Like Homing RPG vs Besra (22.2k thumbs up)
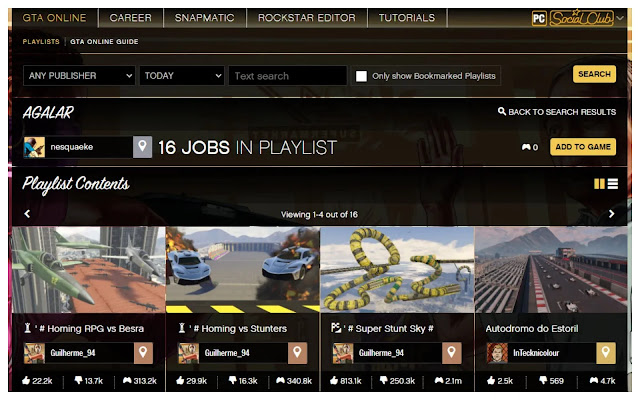Viewport: 640px width, 400px height. pyautogui.click(x=26, y=381)
